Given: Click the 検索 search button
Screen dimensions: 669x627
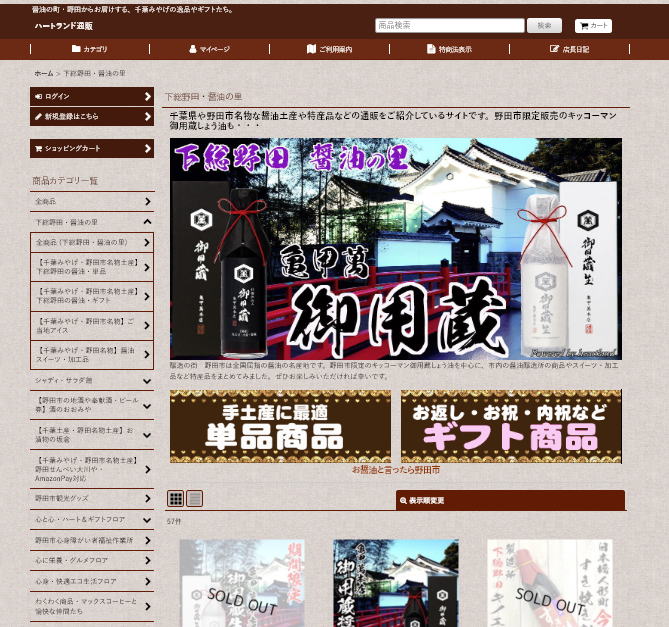Looking at the screenshot, I should pos(544,26).
